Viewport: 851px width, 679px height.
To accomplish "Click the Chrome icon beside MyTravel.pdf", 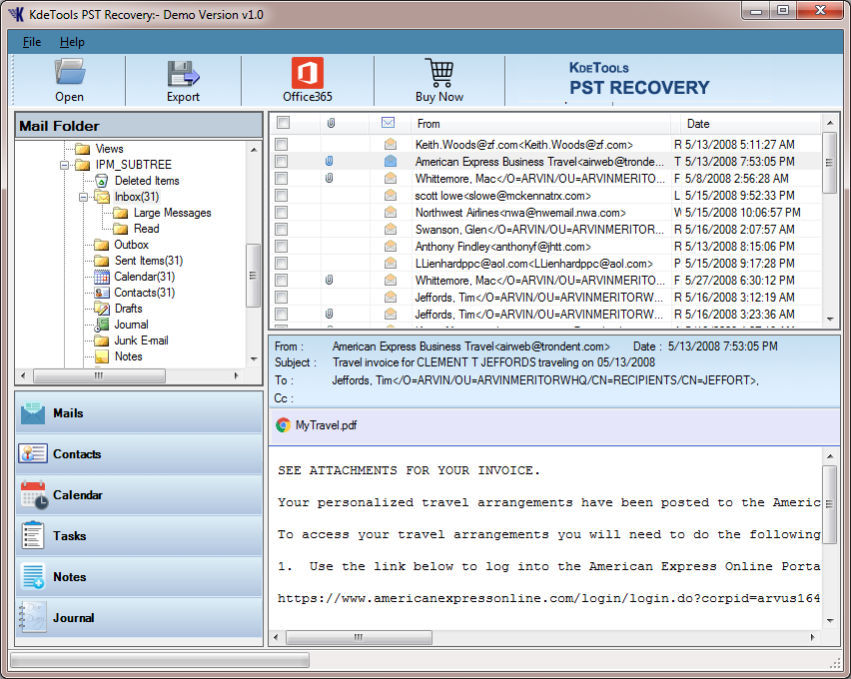I will (x=283, y=426).
